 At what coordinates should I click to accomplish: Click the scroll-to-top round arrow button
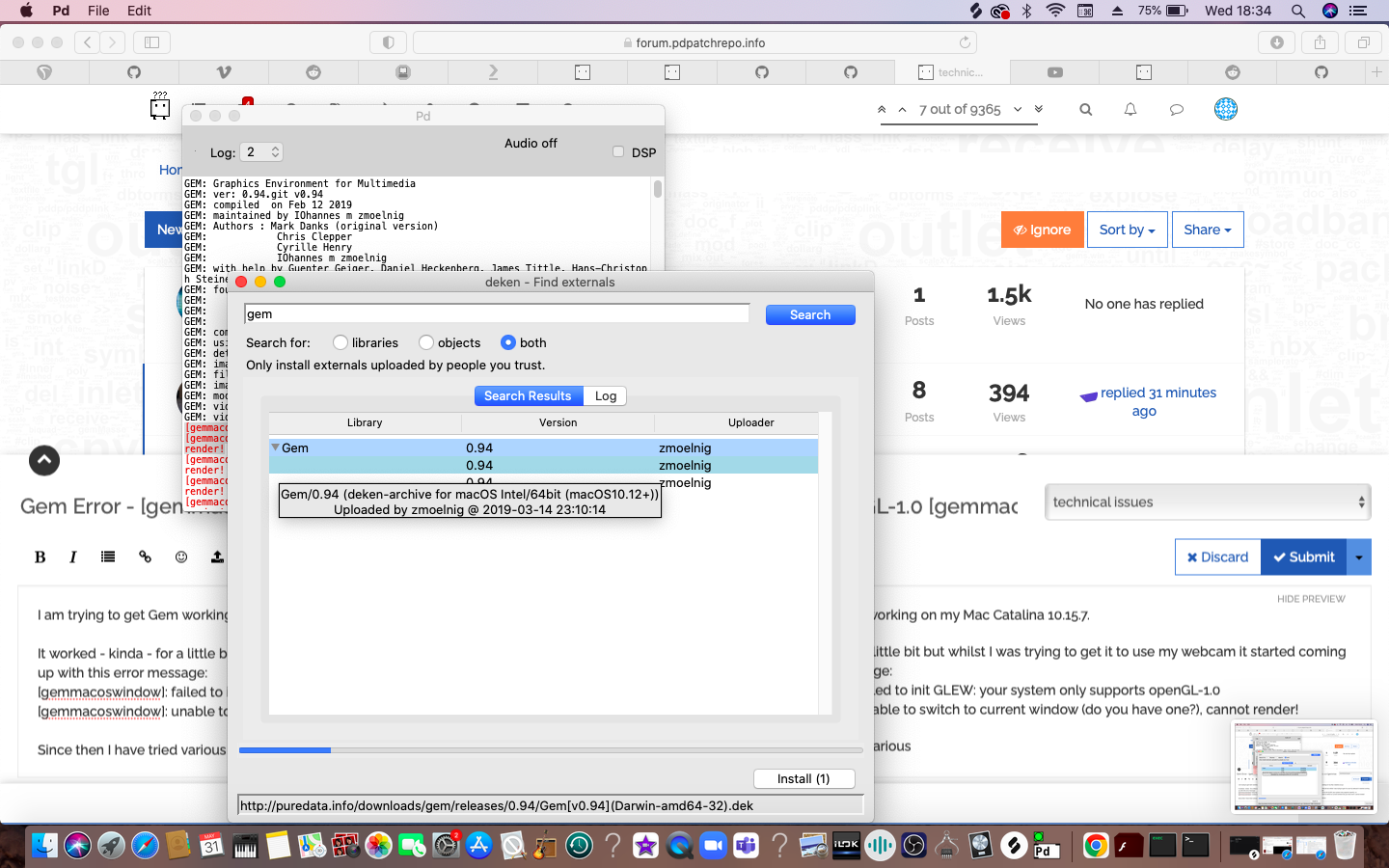coord(44,460)
